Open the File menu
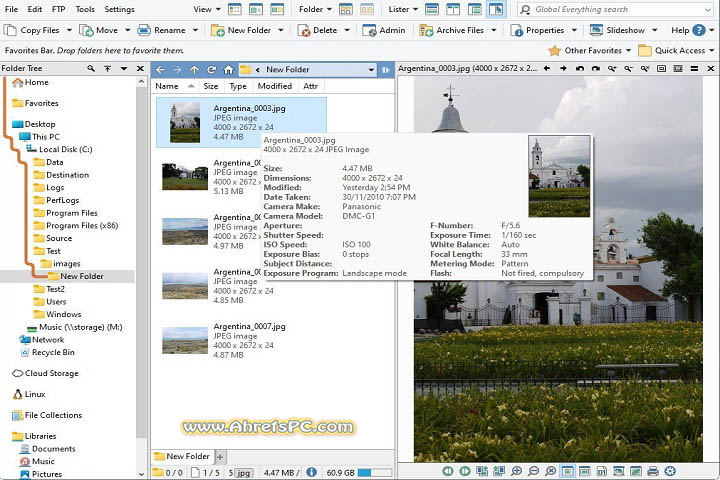This screenshot has width=720, height=480. 11,9
